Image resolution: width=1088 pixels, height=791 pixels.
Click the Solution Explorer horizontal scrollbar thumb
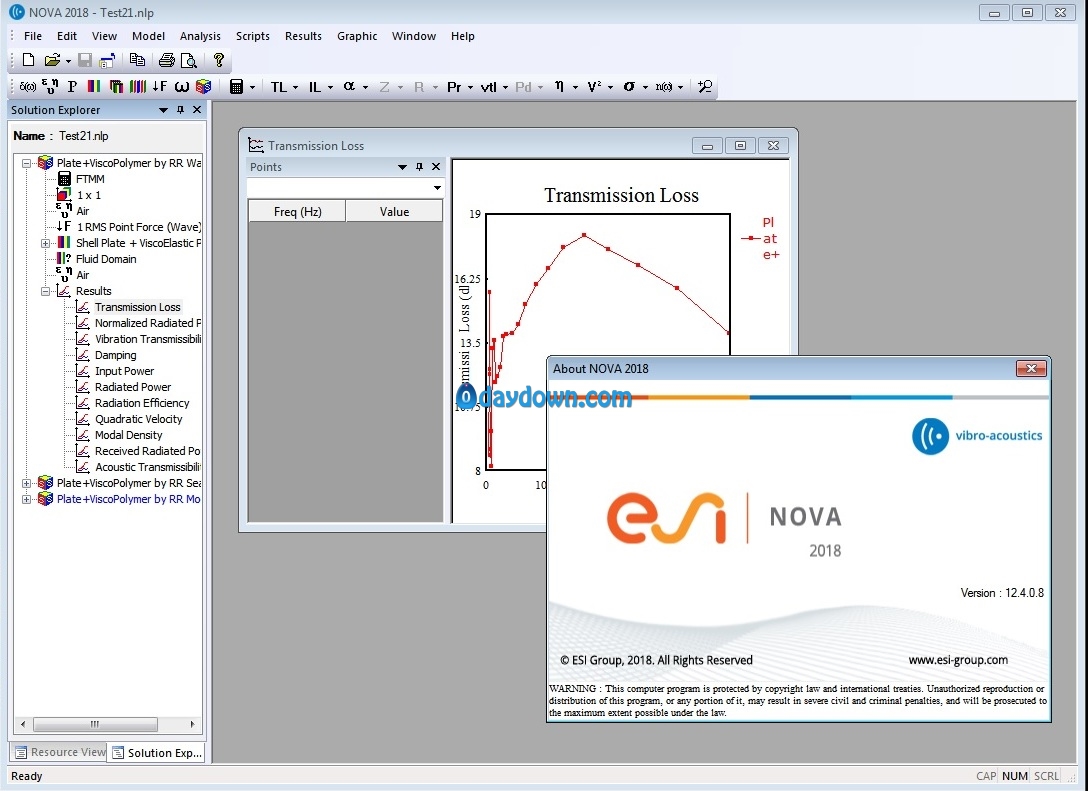click(x=95, y=724)
